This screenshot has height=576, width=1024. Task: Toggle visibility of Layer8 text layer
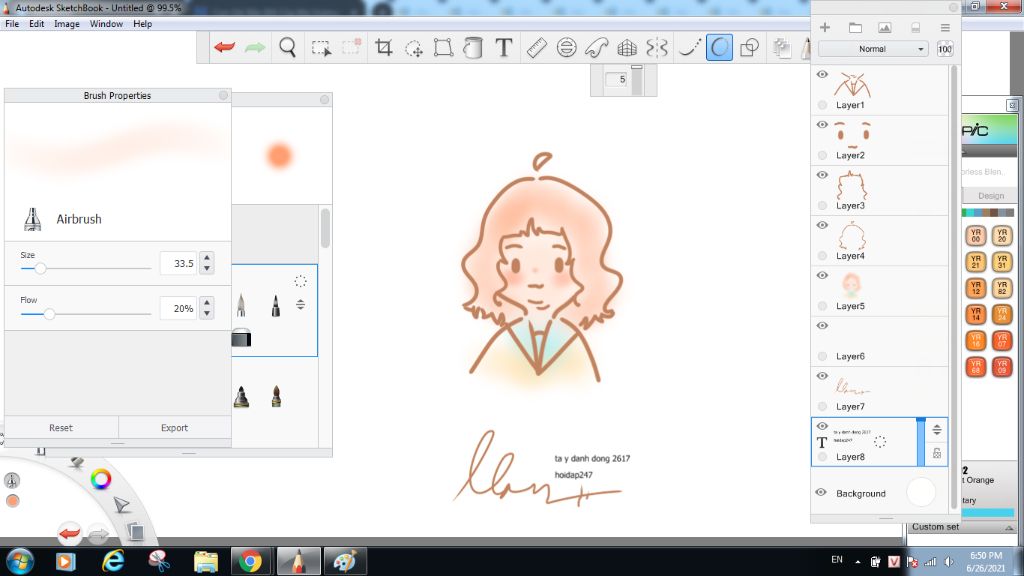click(x=822, y=426)
